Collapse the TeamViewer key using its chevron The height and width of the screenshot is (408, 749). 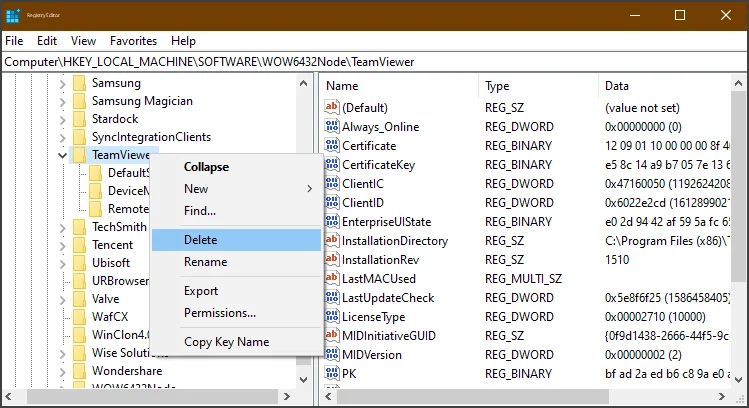pyautogui.click(x=63, y=155)
